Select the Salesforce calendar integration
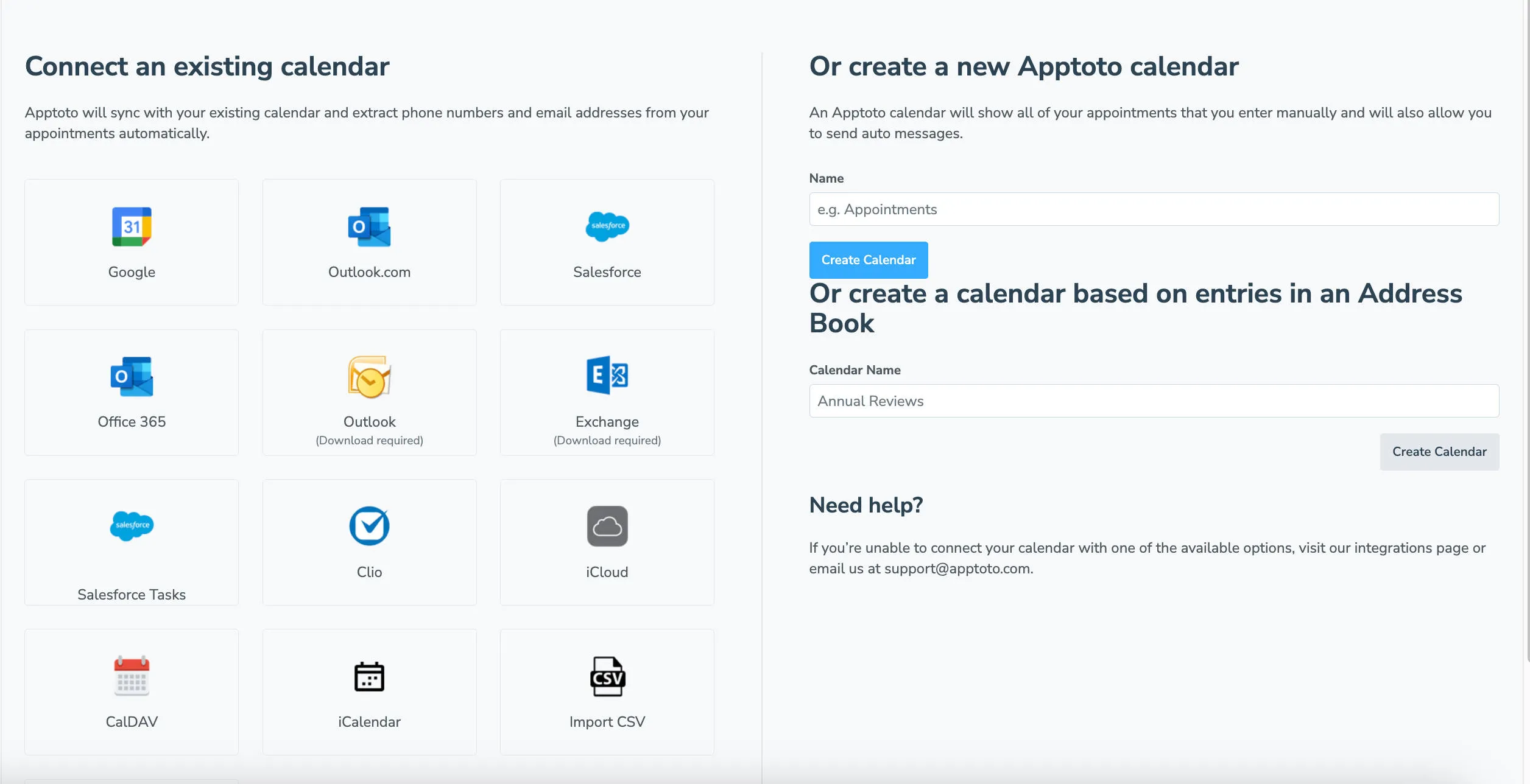Image resolution: width=1530 pixels, height=784 pixels. [607, 242]
